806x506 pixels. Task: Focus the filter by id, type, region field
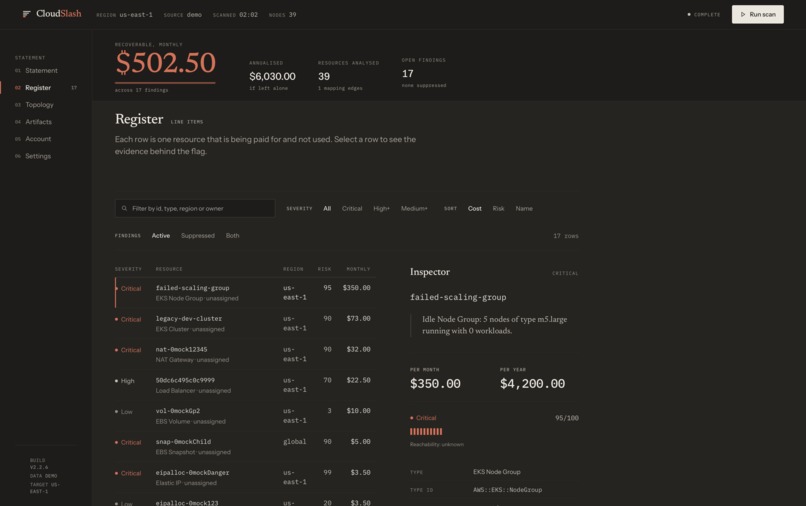(x=195, y=208)
